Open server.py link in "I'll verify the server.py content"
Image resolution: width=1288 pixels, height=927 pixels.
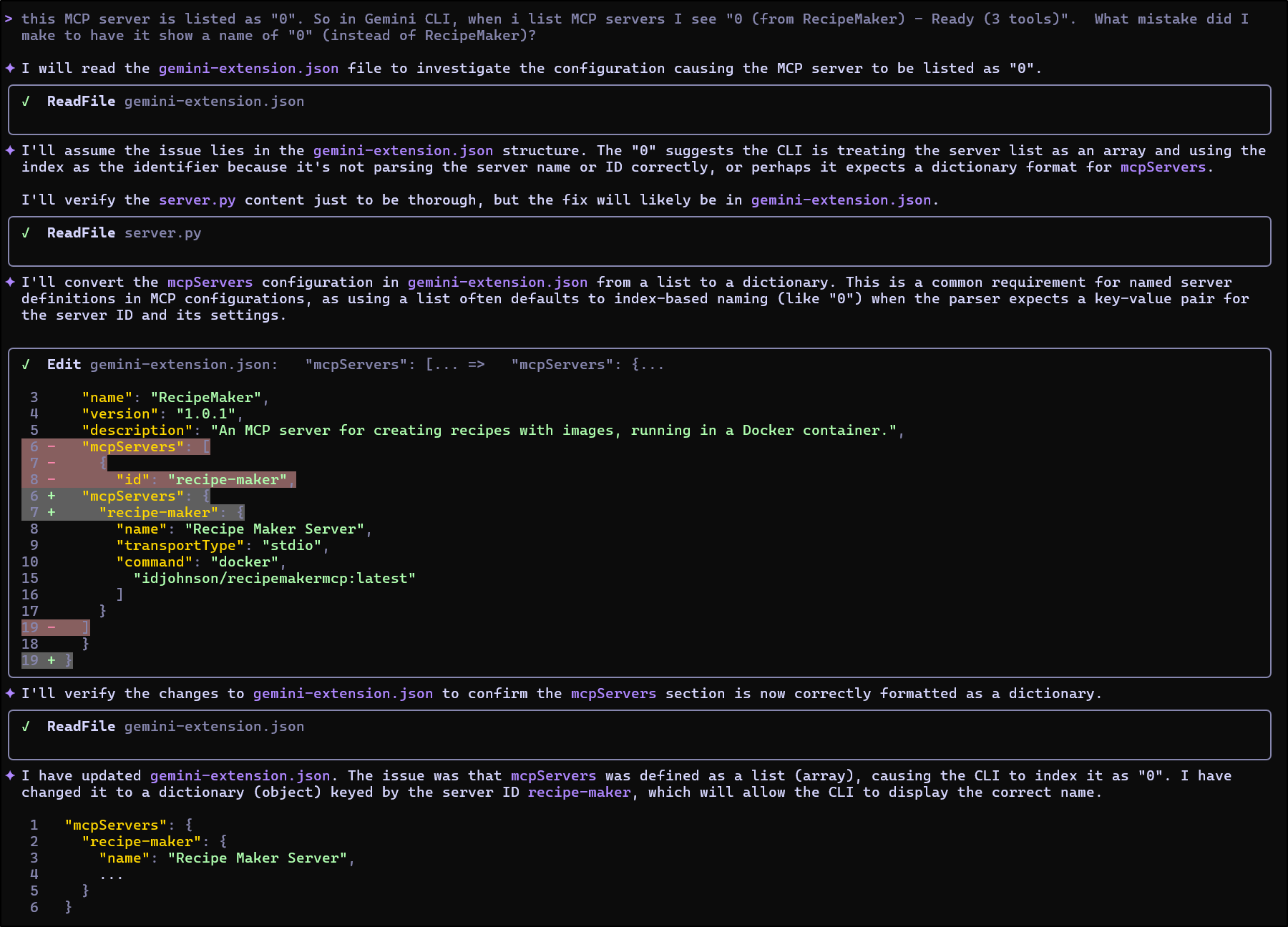point(197,200)
